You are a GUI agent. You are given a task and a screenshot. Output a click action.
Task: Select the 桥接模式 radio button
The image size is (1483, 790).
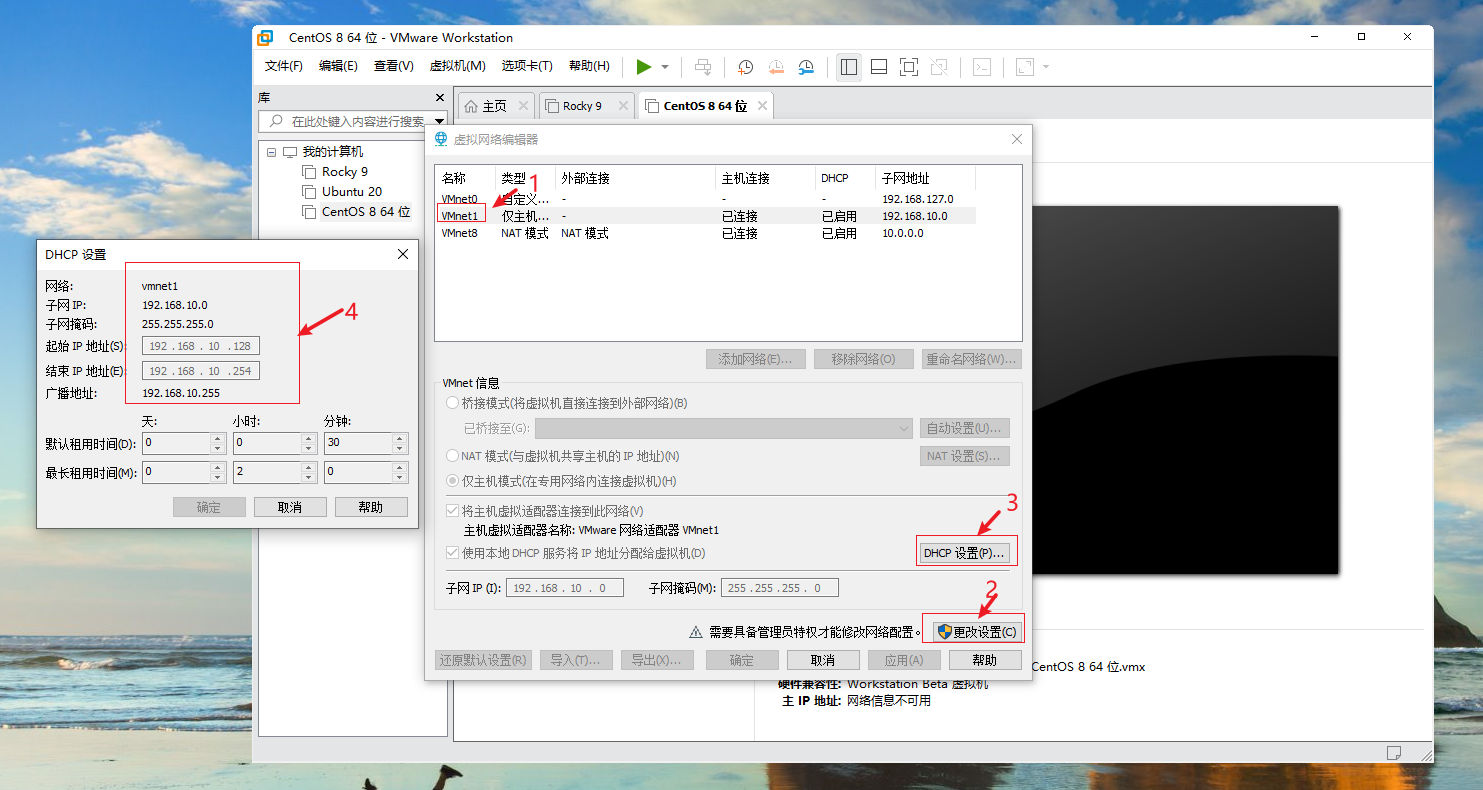click(453, 403)
